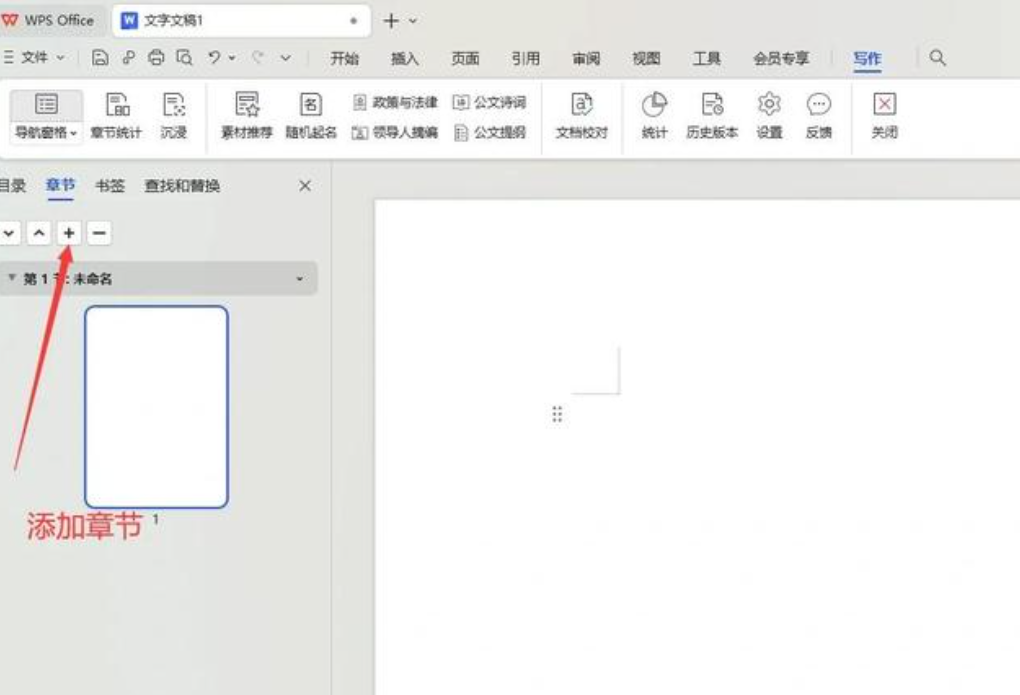Switch to the 书签 tab in sidebar
This screenshot has height=695, width=1020.
tap(110, 186)
